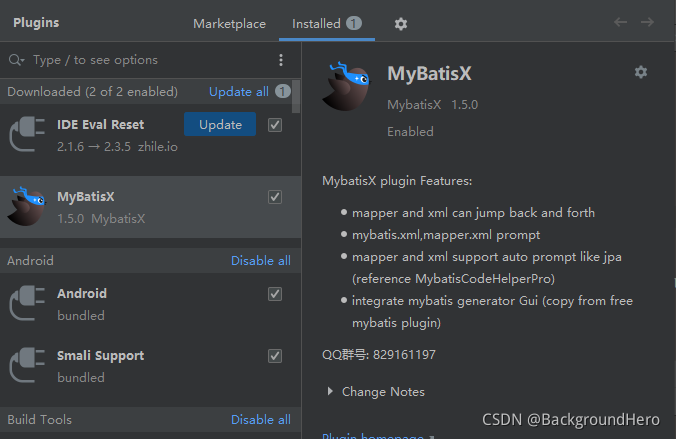Image resolution: width=676 pixels, height=439 pixels.
Task: Open the plugins settings gear in the header
Action: pos(401,24)
